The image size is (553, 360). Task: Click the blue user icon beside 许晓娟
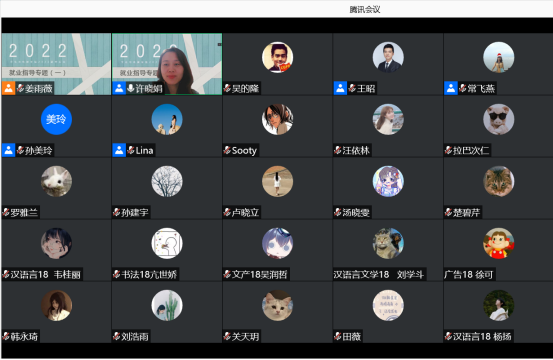119,88
